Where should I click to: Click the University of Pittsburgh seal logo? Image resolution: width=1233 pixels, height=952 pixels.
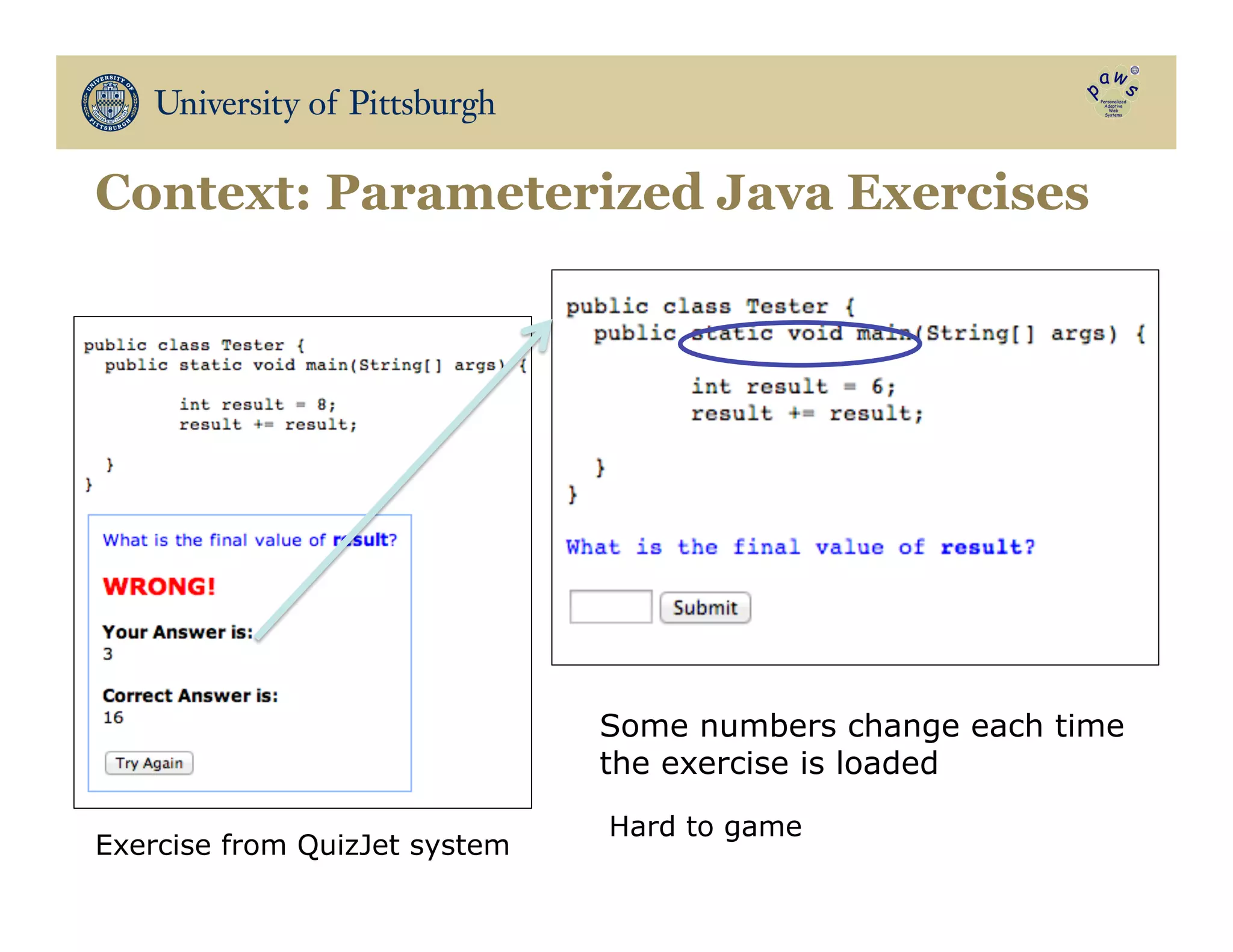click(110, 103)
